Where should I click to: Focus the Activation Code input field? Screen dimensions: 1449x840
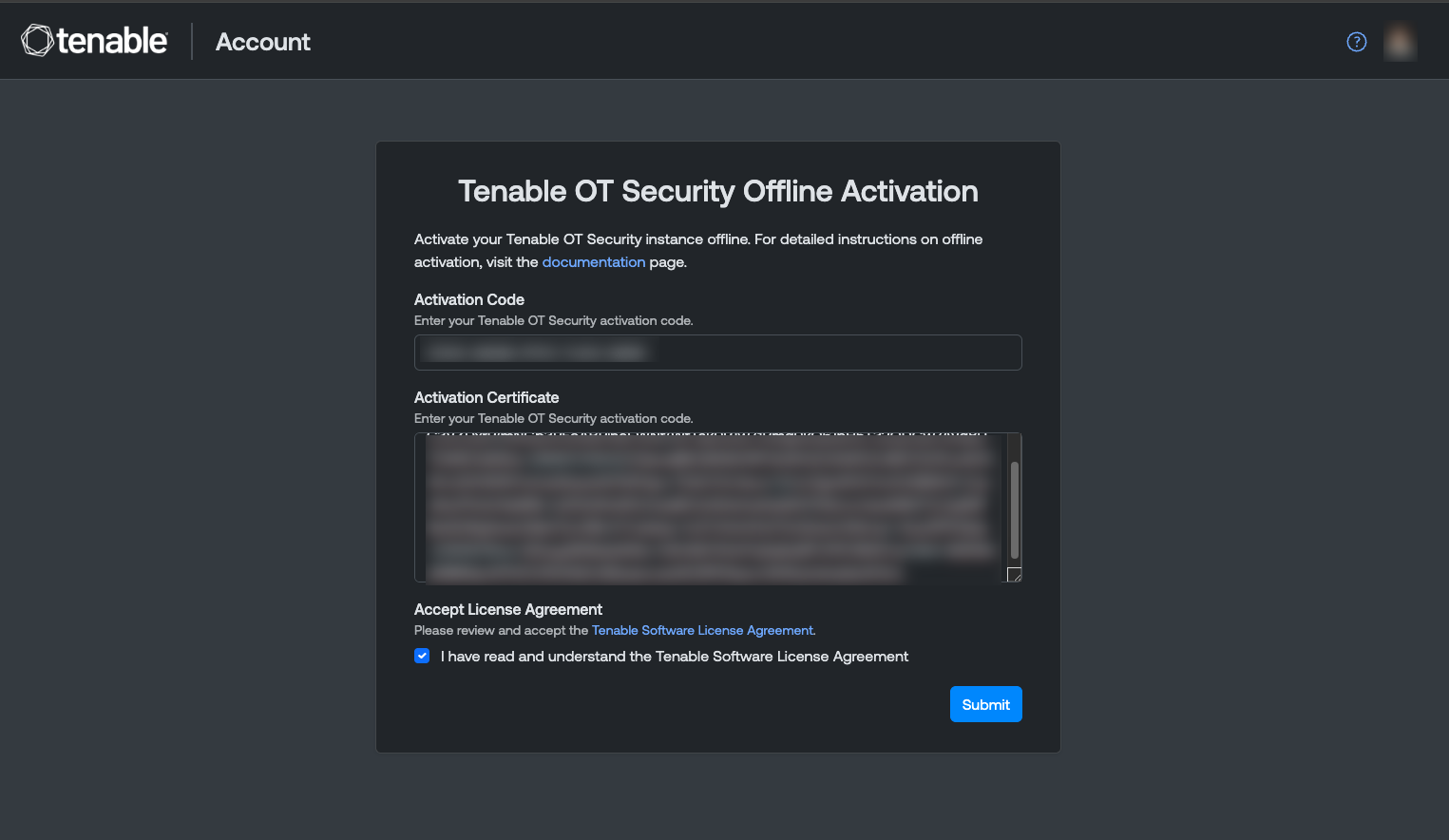[717, 353]
